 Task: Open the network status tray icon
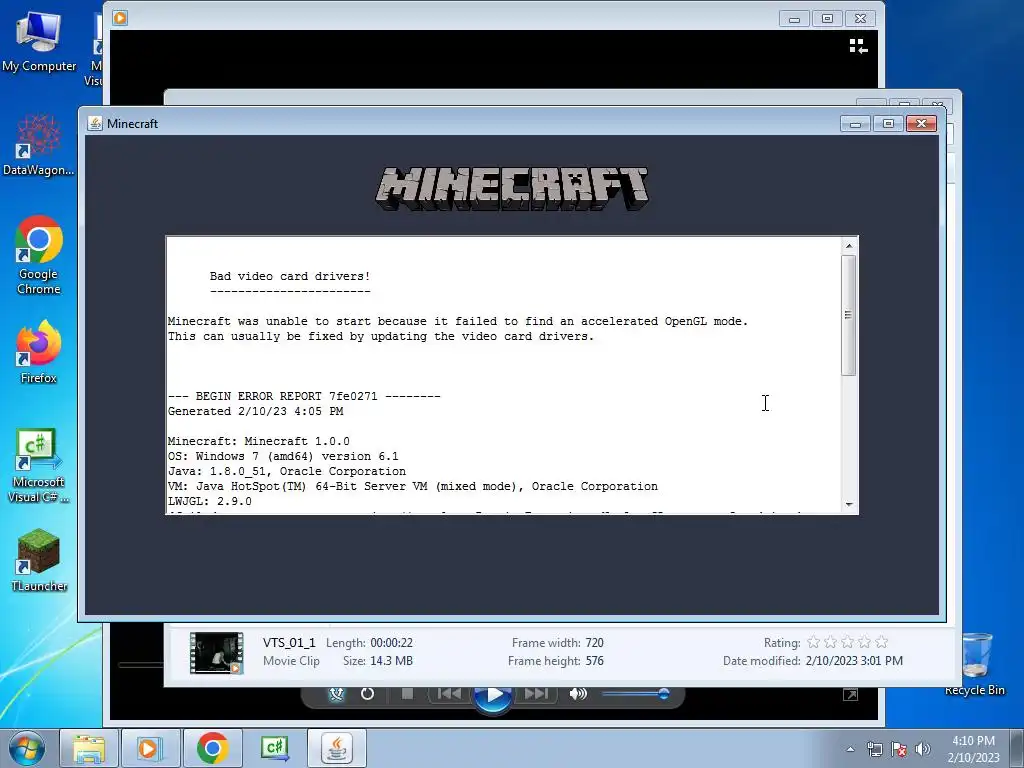point(874,749)
